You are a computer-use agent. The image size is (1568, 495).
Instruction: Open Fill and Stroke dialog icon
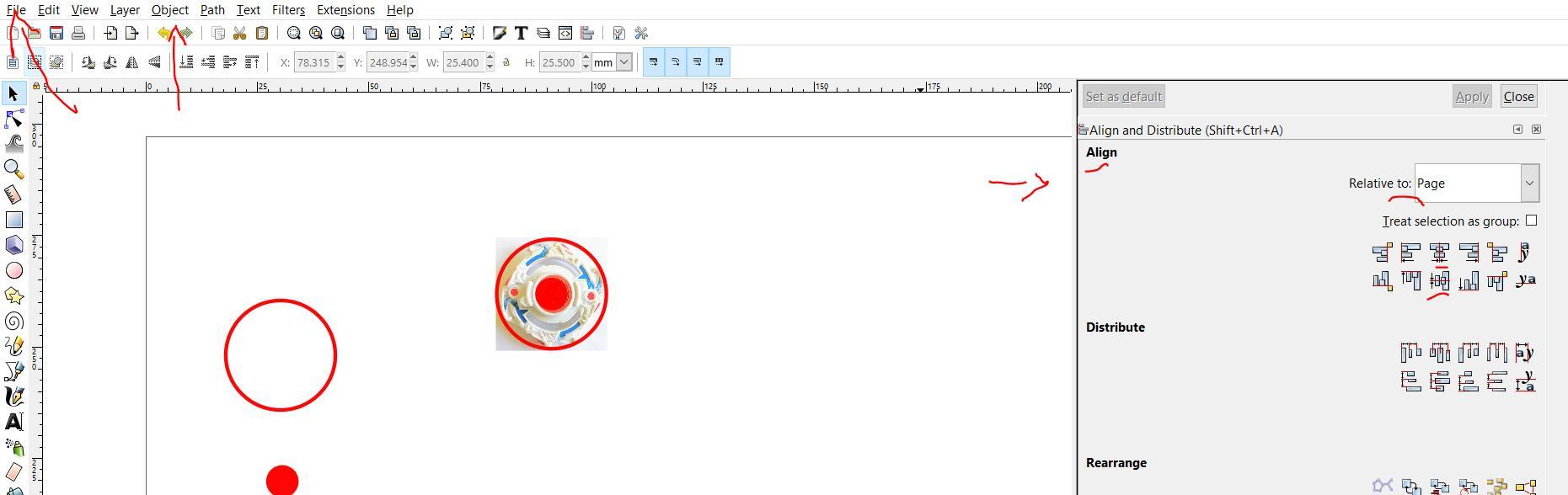500,33
